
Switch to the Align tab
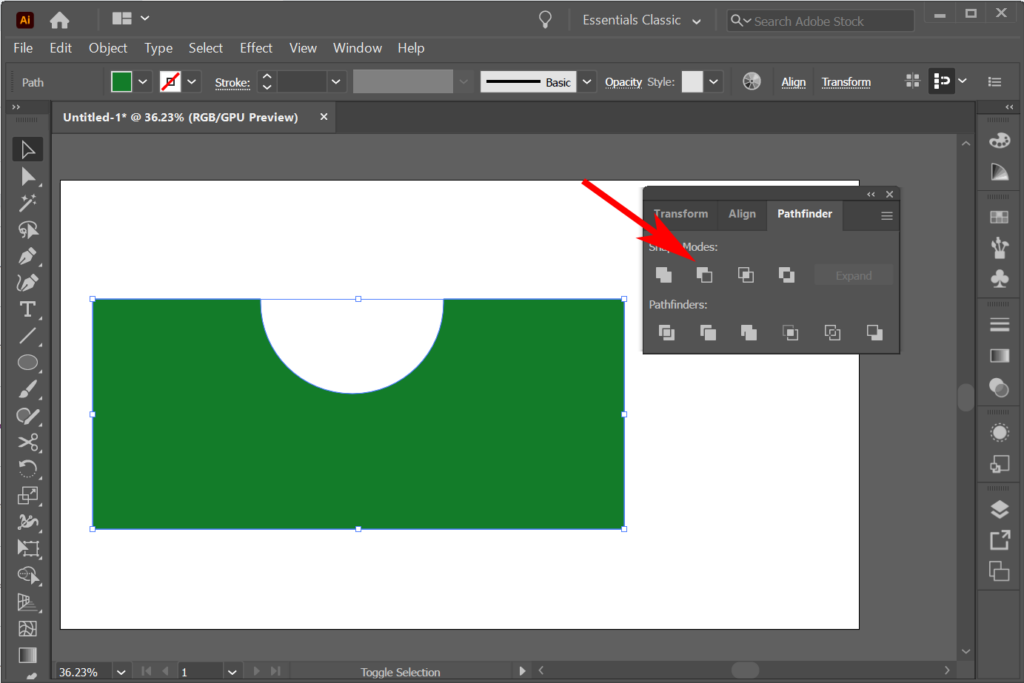[x=741, y=213]
